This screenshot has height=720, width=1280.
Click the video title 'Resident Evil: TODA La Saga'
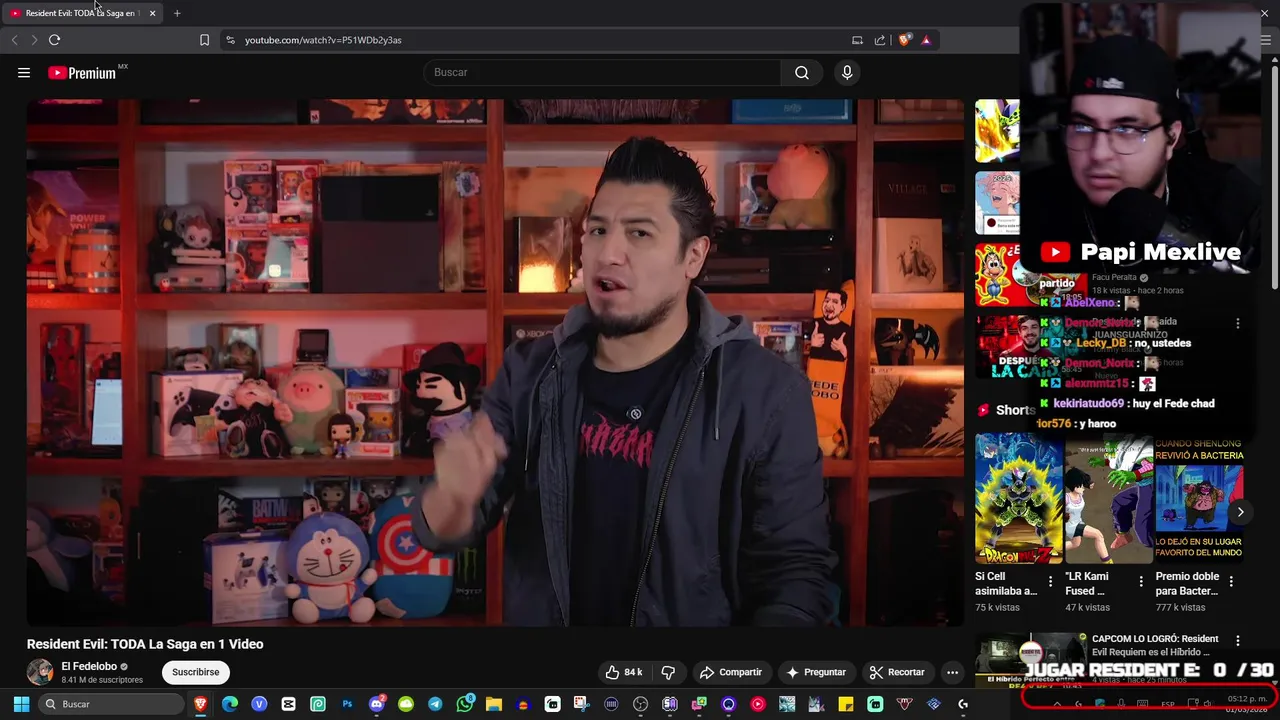point(145,644)
